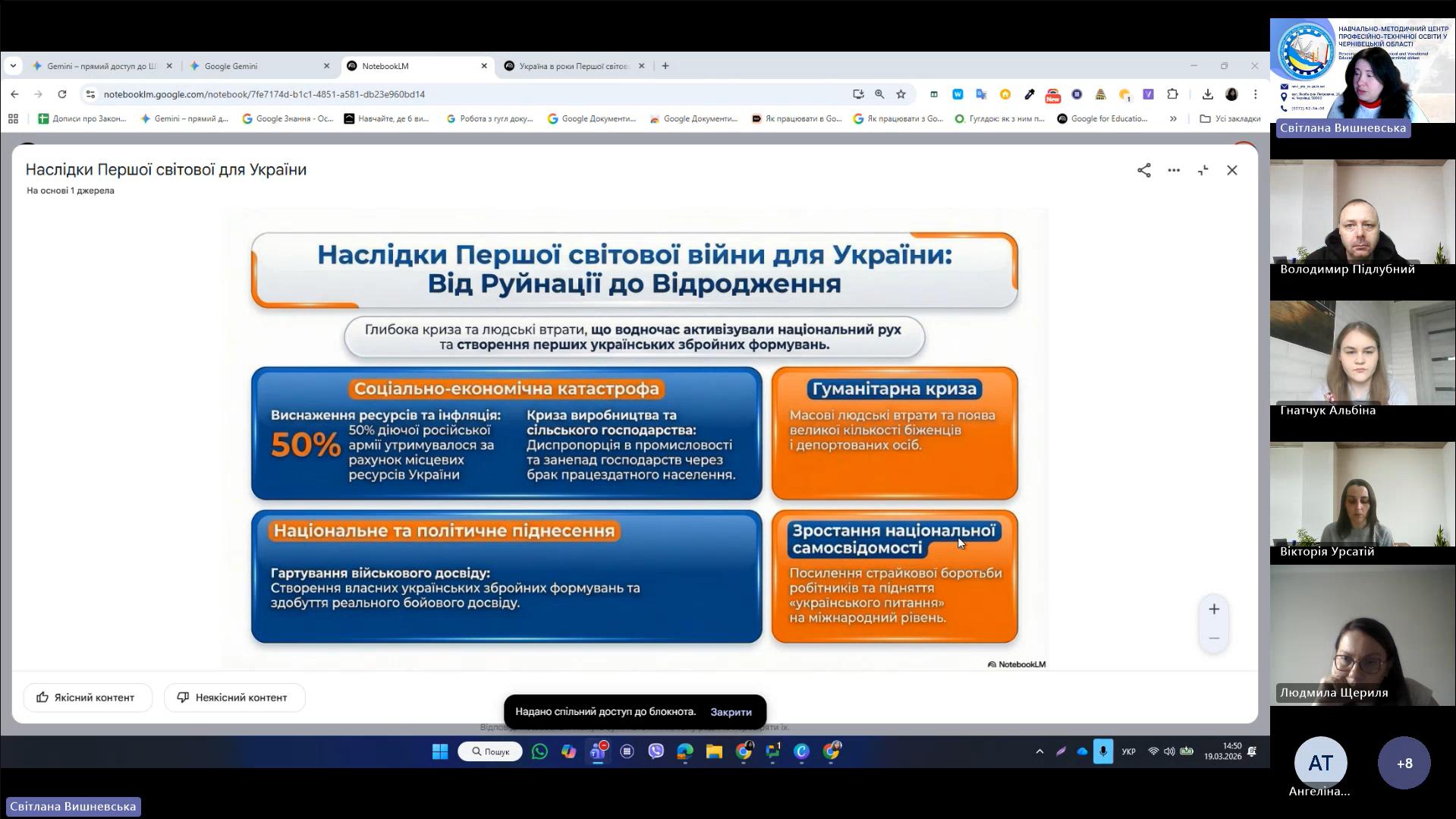The height and width of the screenshot is (819, 1456).
Task: Close the infographic viewer panel
Action: [x=1231, y=170]
